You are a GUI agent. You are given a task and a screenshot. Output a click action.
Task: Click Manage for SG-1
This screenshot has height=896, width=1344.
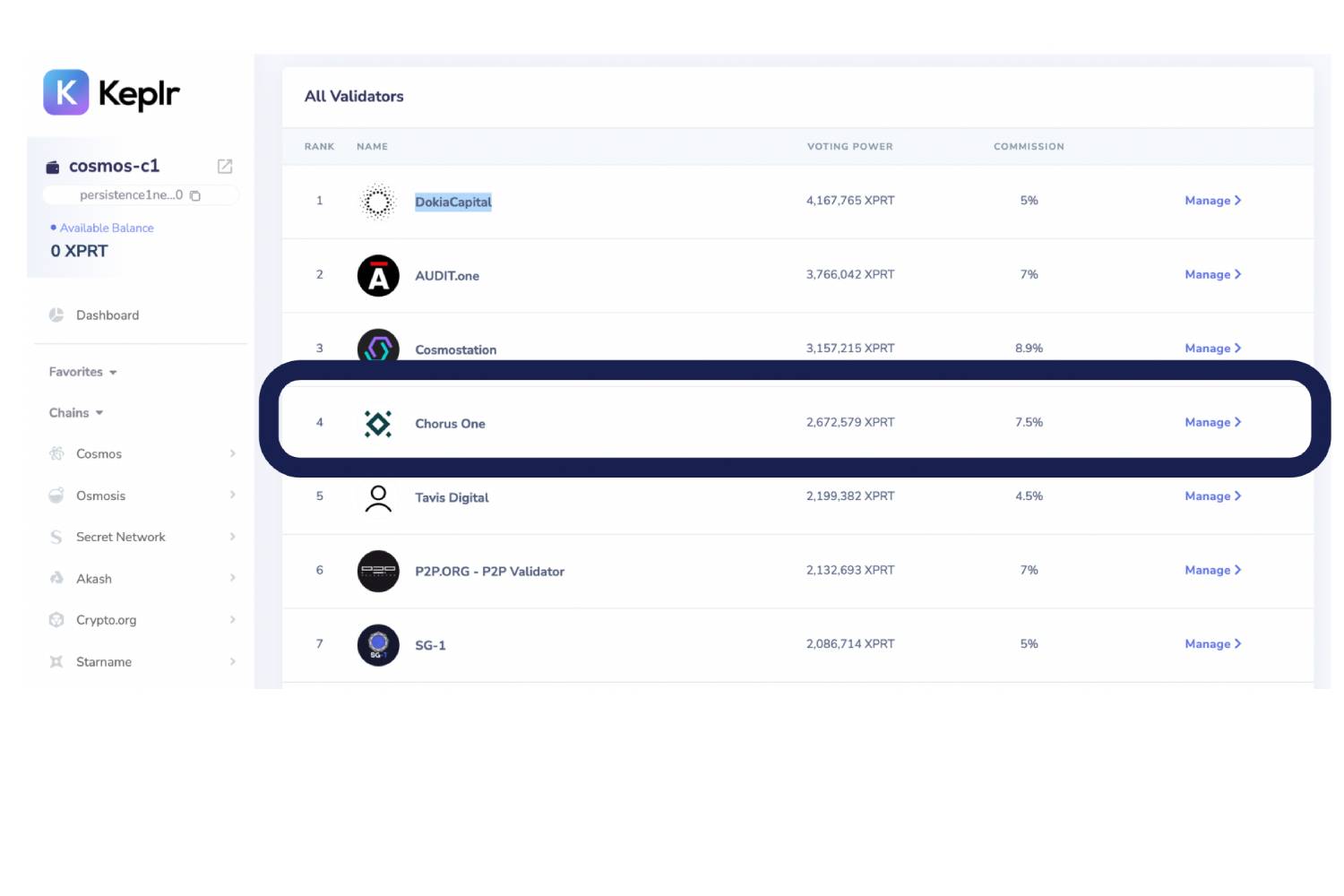coord(1212,644)
